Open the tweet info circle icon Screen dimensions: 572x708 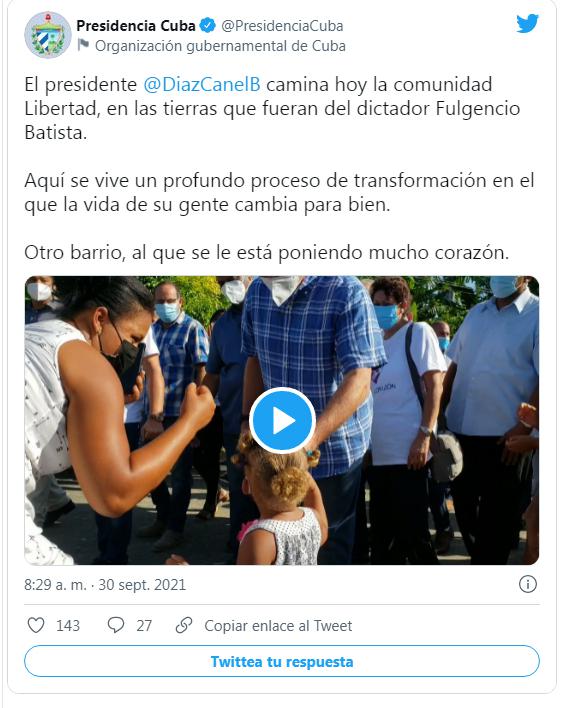(x=527, y=584)
